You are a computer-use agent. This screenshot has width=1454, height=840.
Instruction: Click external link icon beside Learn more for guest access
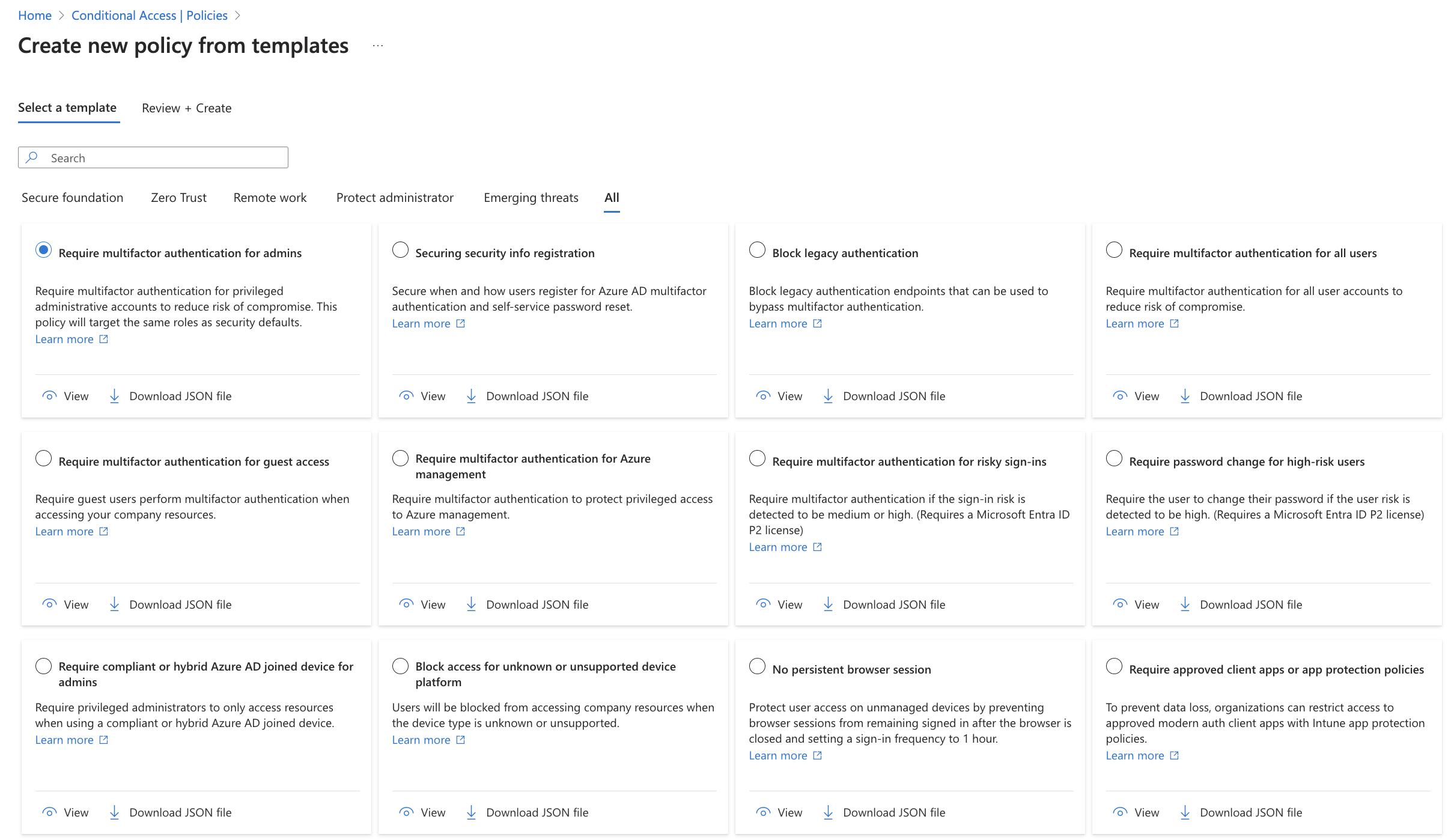(103, 531)
